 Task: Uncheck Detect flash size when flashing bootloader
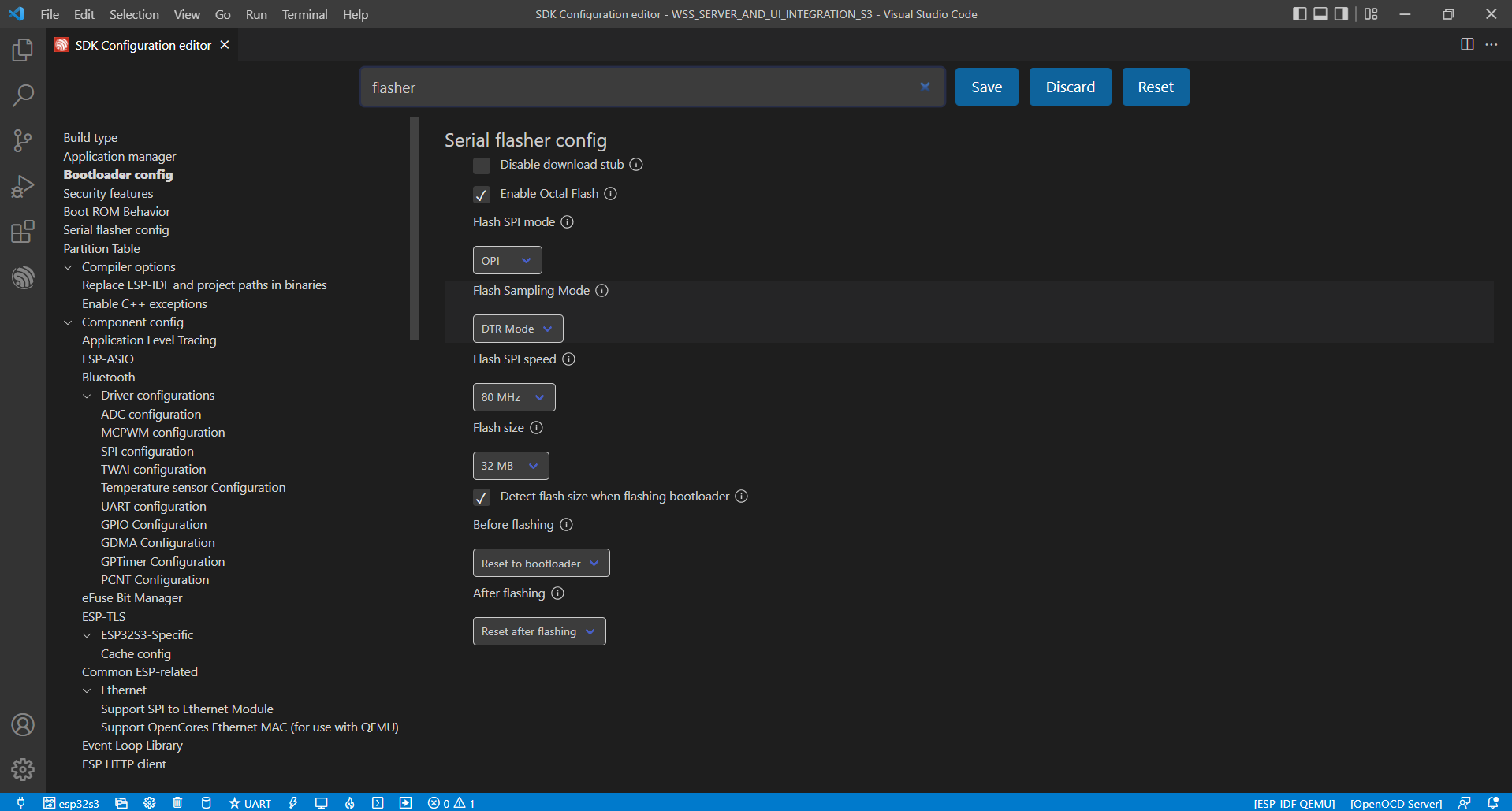[x=482, y=497]
